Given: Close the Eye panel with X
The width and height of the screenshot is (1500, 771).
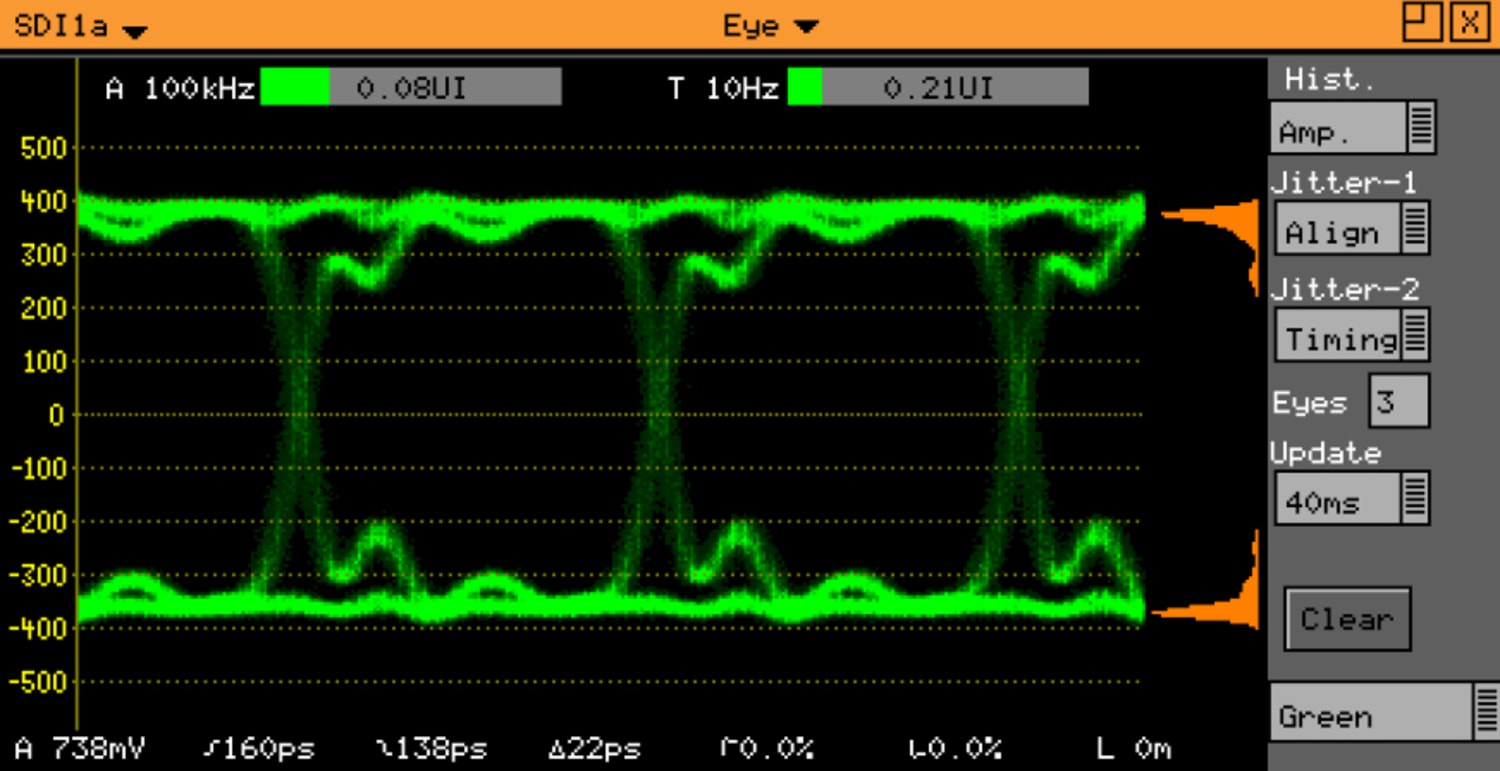Looking at the screenshot, I should 1469,22.
